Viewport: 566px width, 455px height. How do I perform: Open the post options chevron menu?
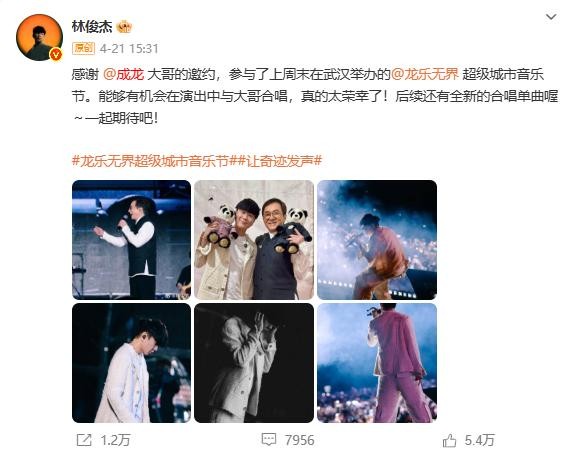point(551,17)
